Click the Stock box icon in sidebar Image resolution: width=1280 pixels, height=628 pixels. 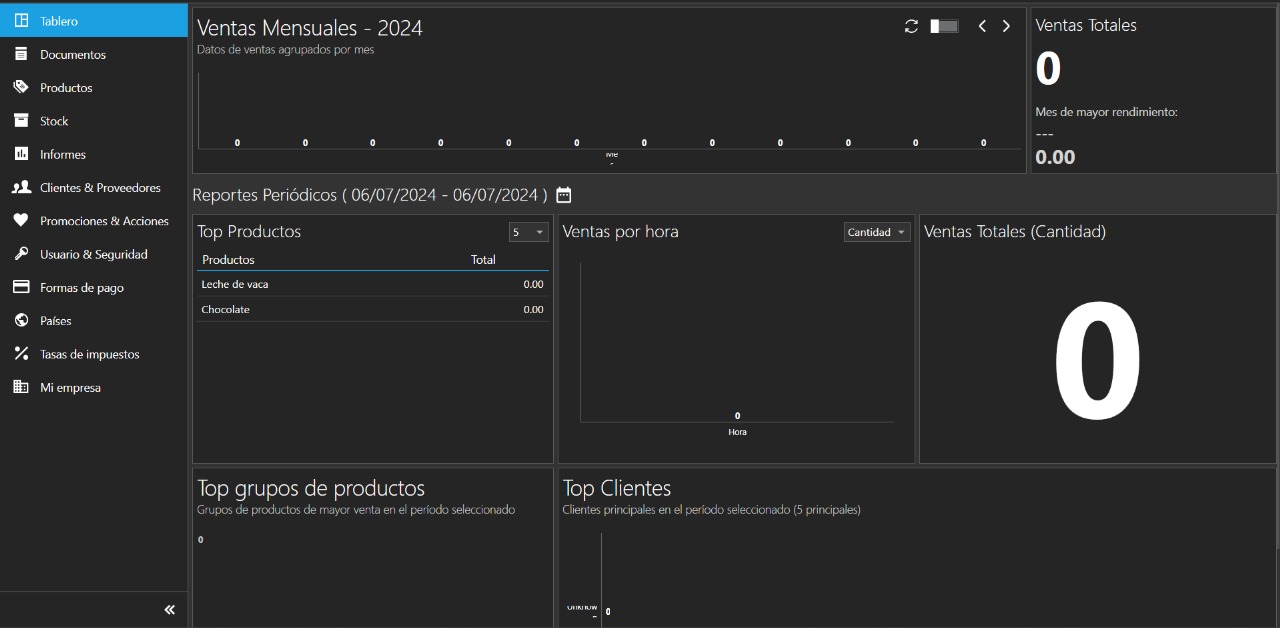[x=21, y=121]
